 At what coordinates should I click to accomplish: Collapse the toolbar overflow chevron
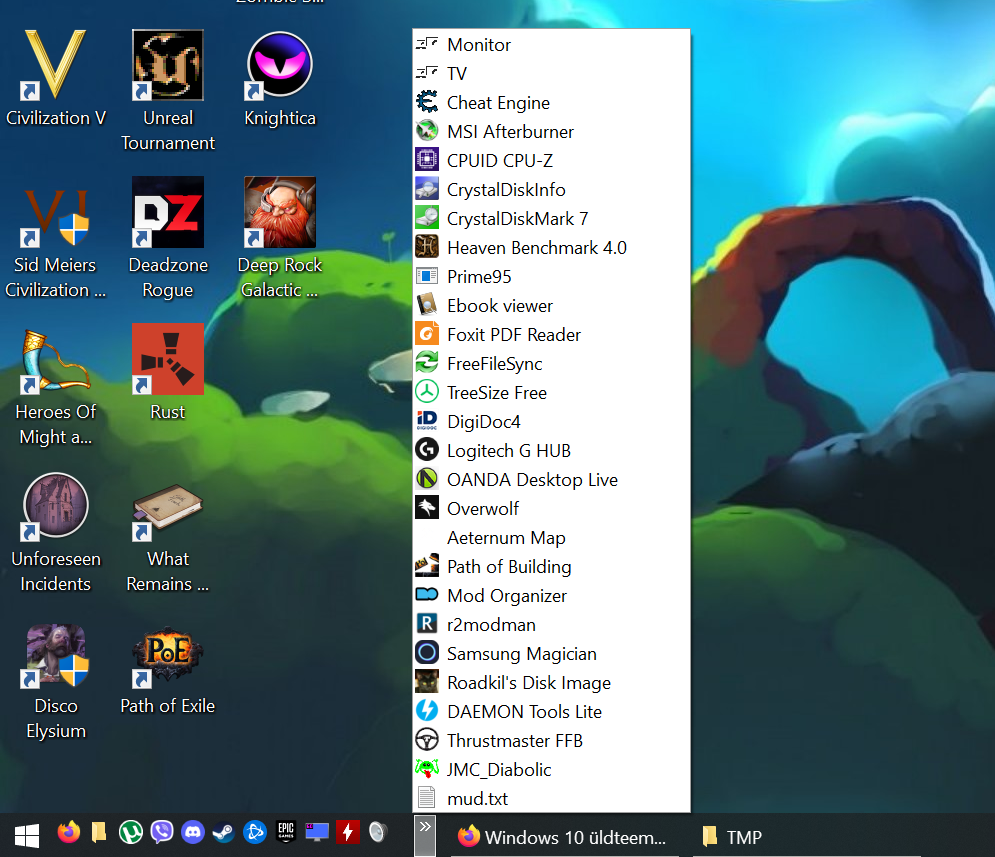point(425,835)
